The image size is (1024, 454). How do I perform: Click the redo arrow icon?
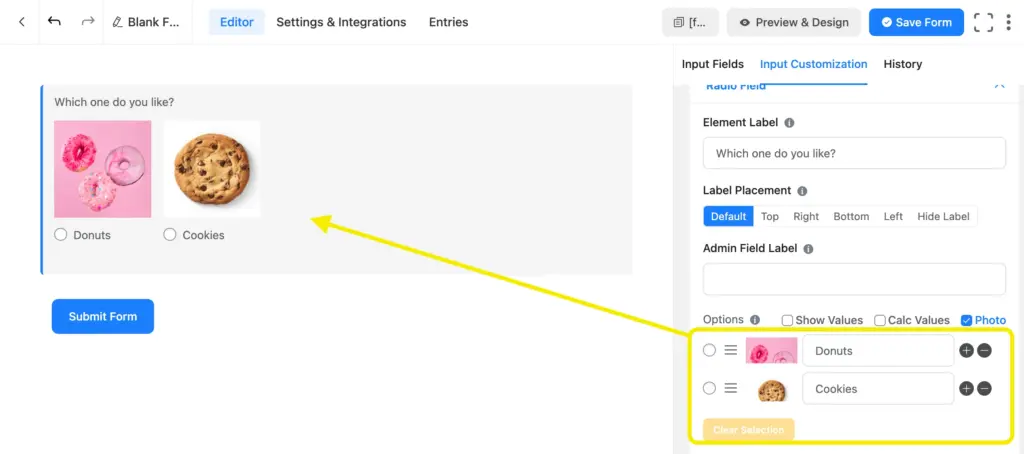[x=87, y=22]
